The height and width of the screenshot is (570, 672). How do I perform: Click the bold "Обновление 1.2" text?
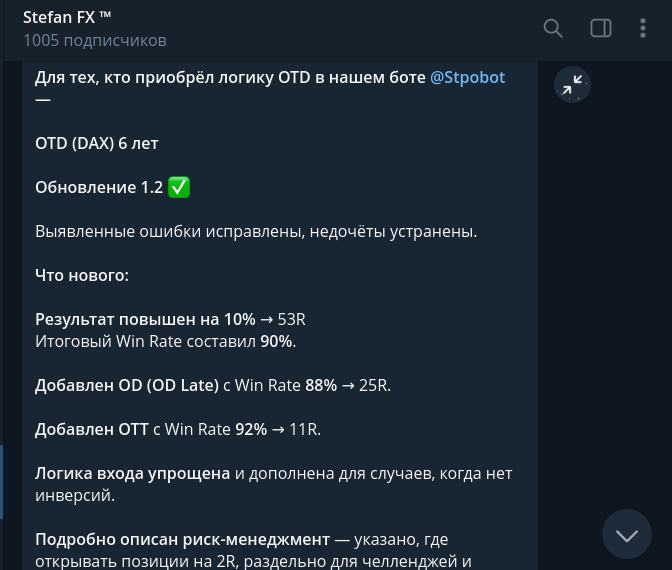pos(98,187)
